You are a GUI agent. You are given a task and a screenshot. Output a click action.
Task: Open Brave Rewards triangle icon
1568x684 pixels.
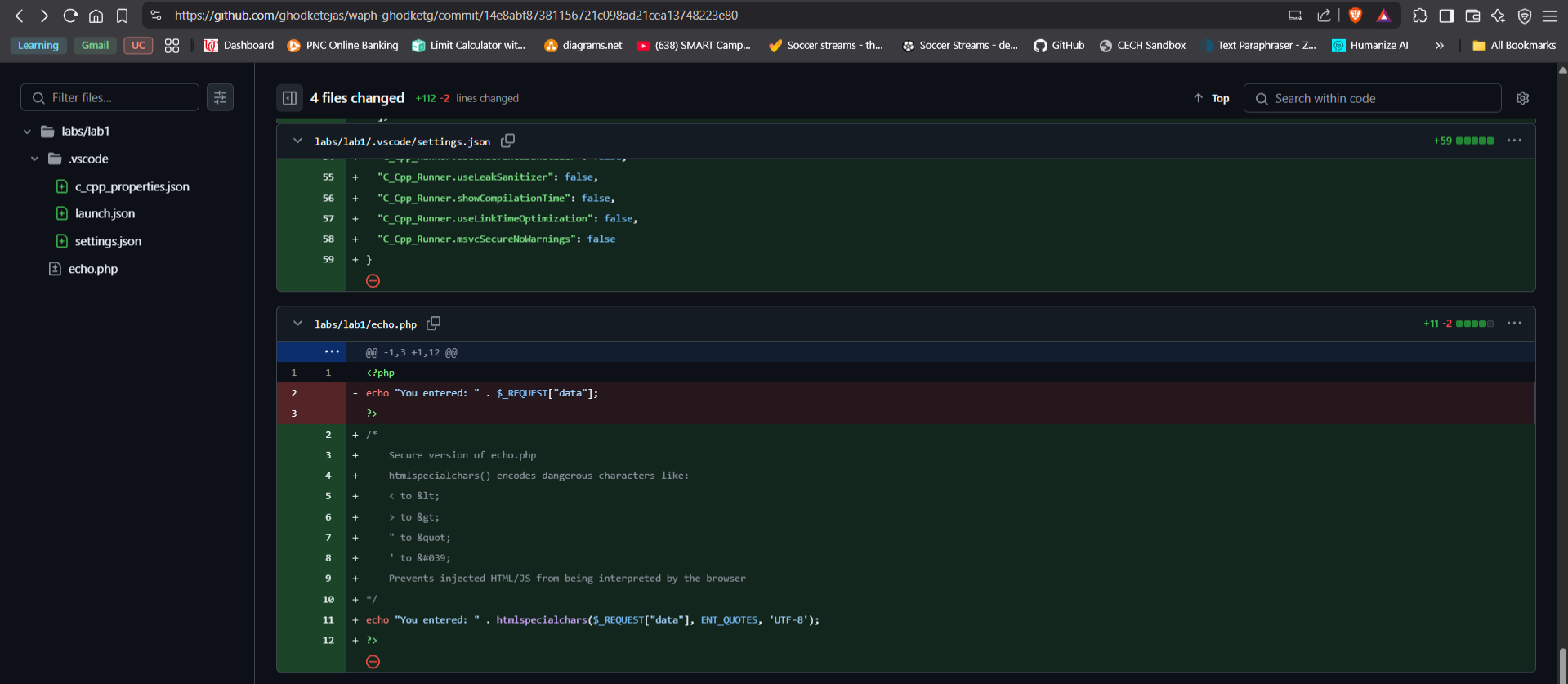1383,16
